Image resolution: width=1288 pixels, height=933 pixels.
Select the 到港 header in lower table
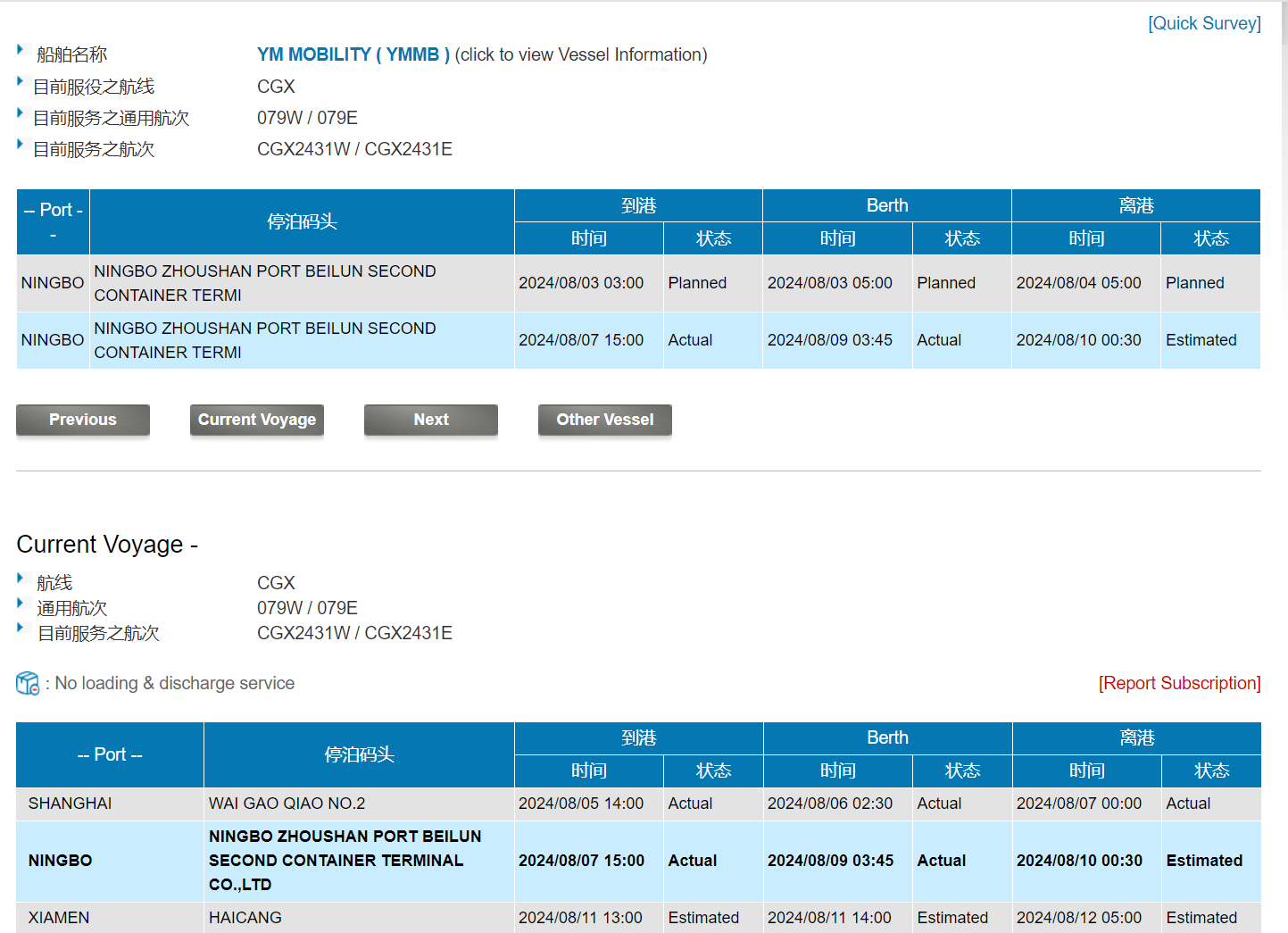[x=639, y=738]
